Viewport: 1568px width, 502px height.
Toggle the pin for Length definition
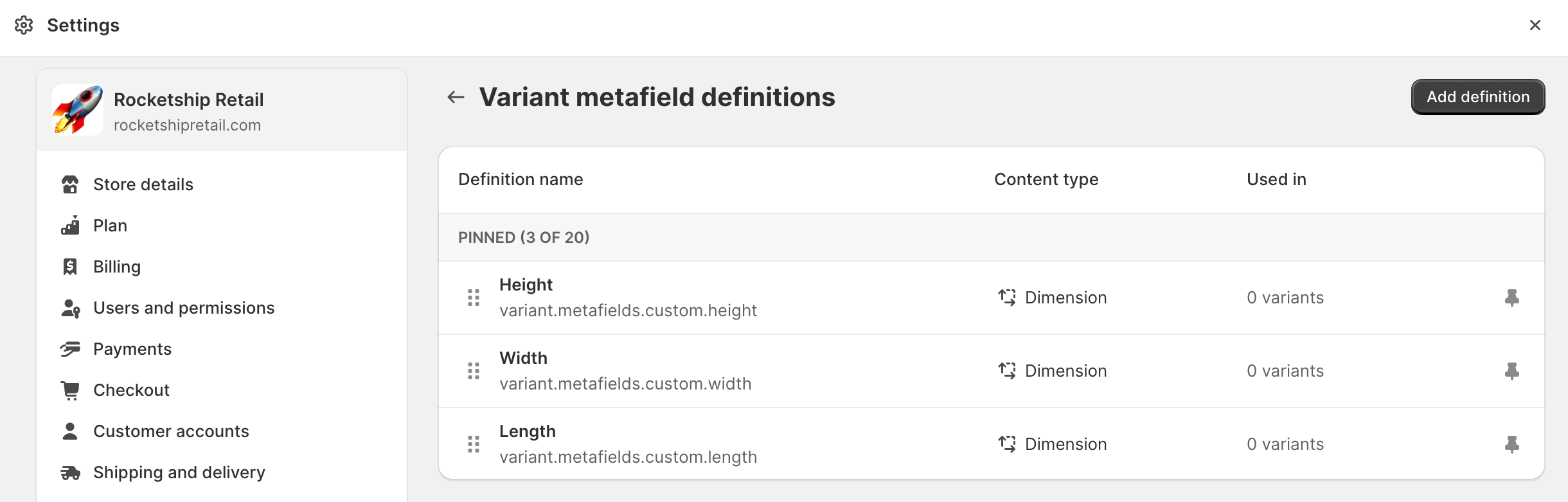[x=1511, y=444]
